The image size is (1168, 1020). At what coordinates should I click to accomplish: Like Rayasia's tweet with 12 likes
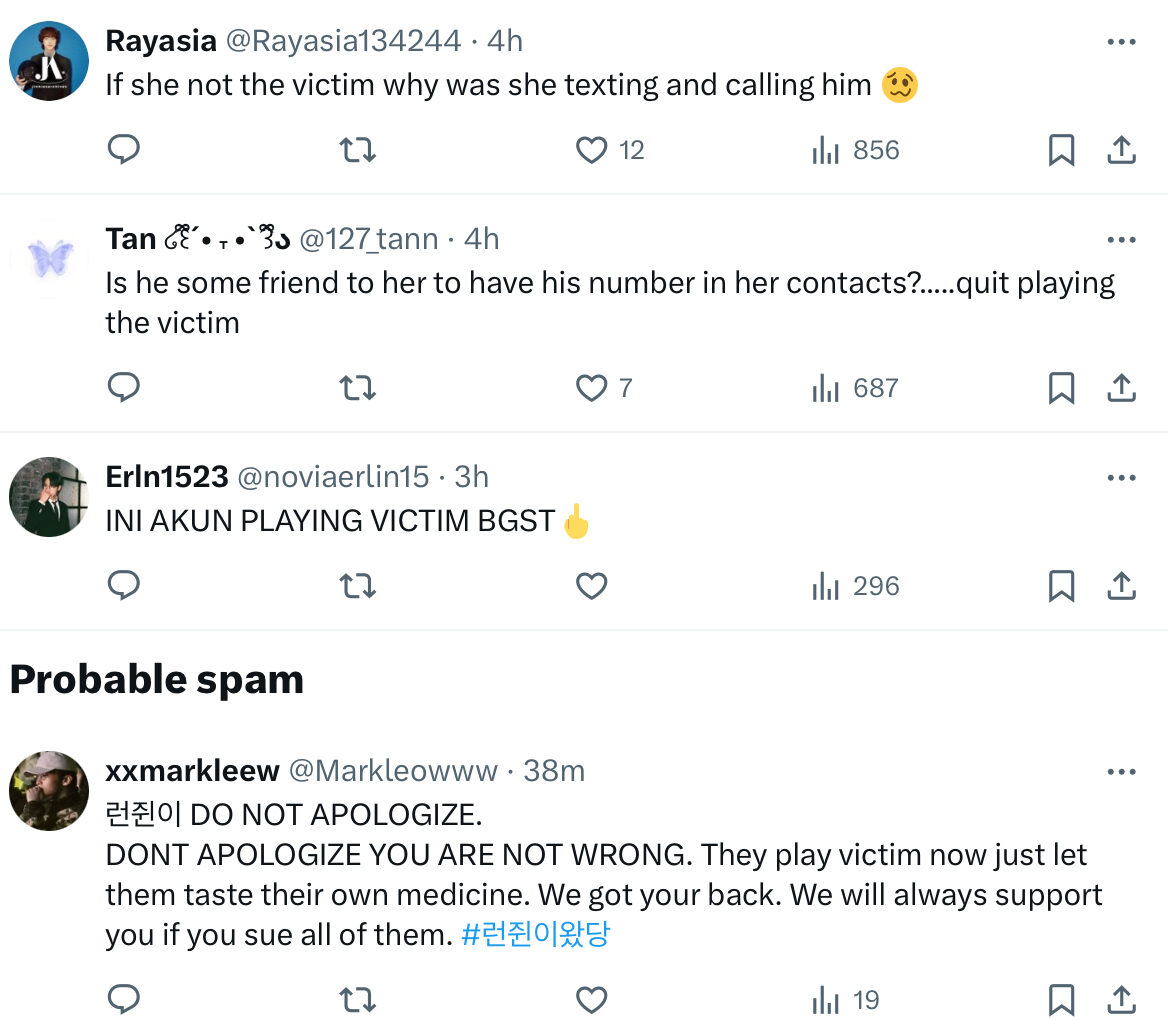[x=592, y=150]
